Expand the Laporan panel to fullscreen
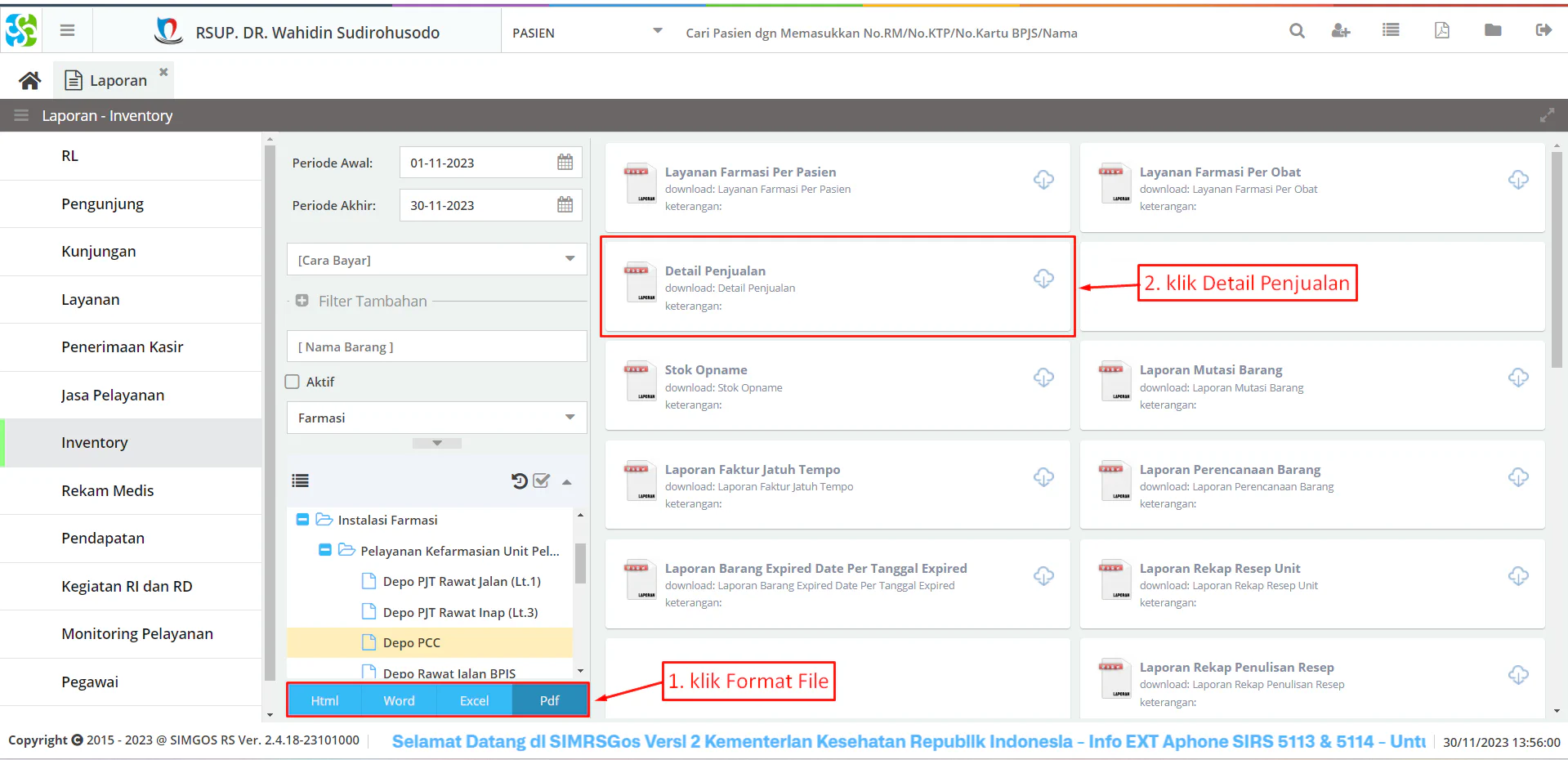 [1547, 115]
